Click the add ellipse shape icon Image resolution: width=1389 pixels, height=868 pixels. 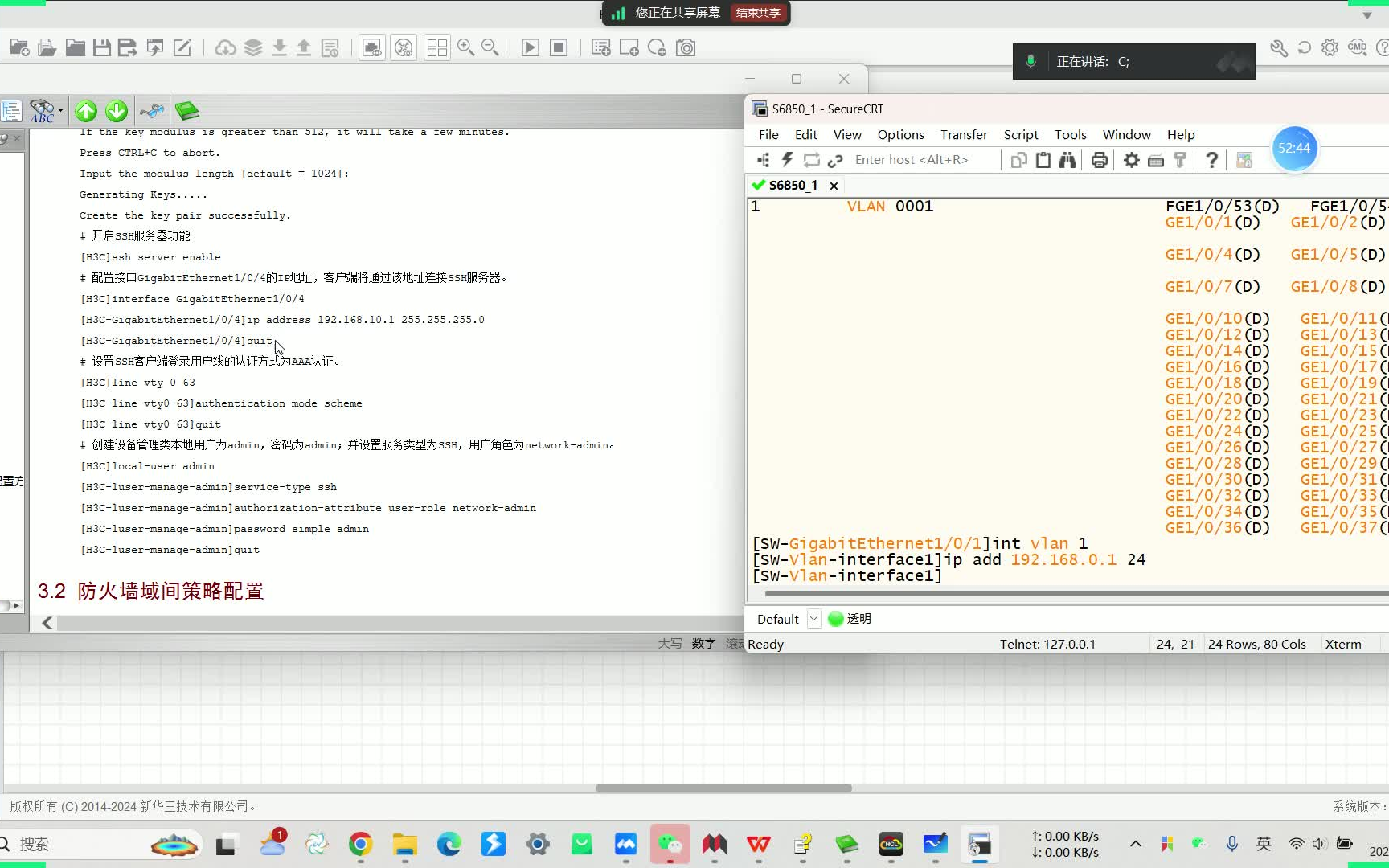coord(657,48)
